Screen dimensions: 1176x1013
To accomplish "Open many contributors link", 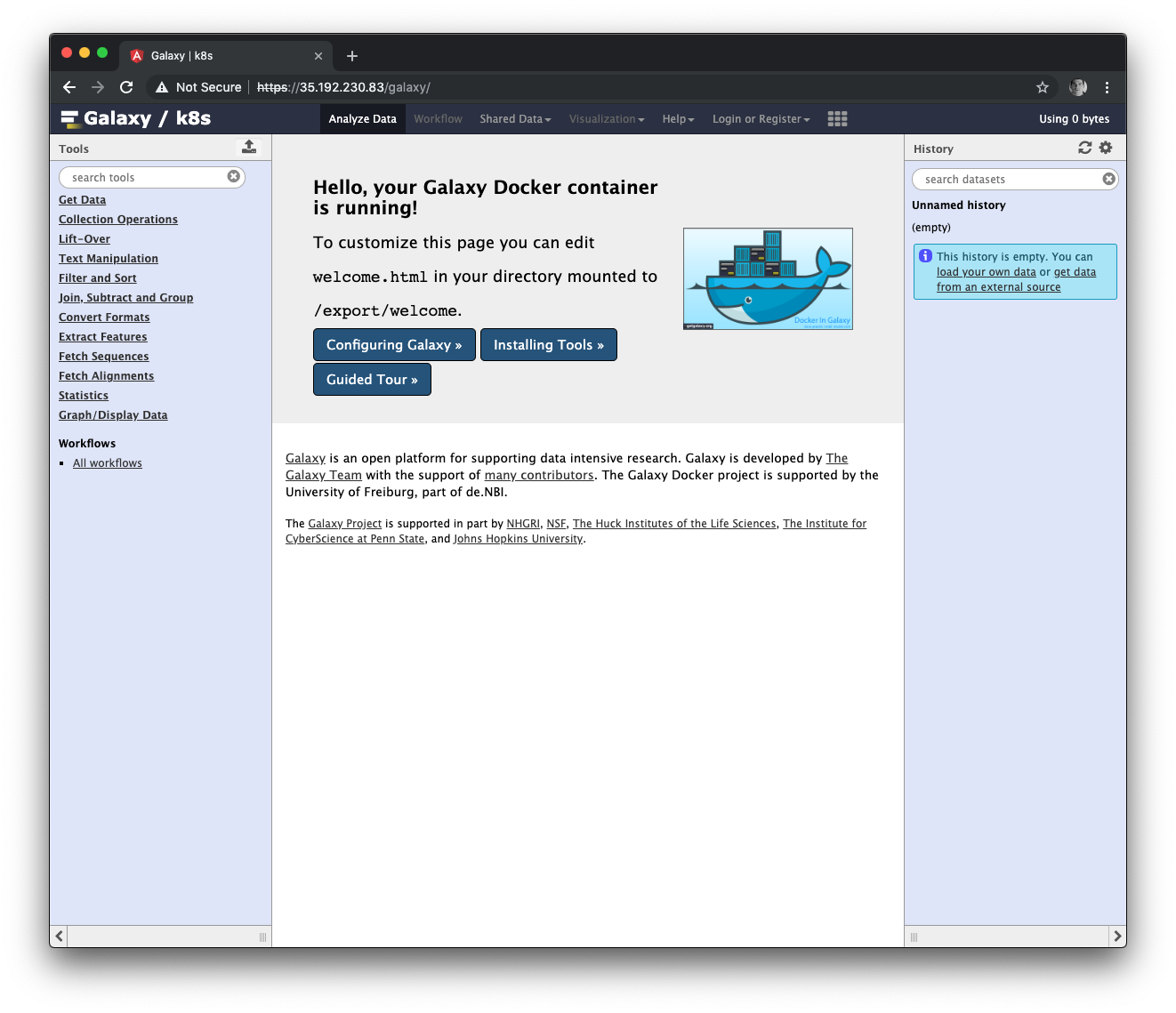I will point(539,475).
